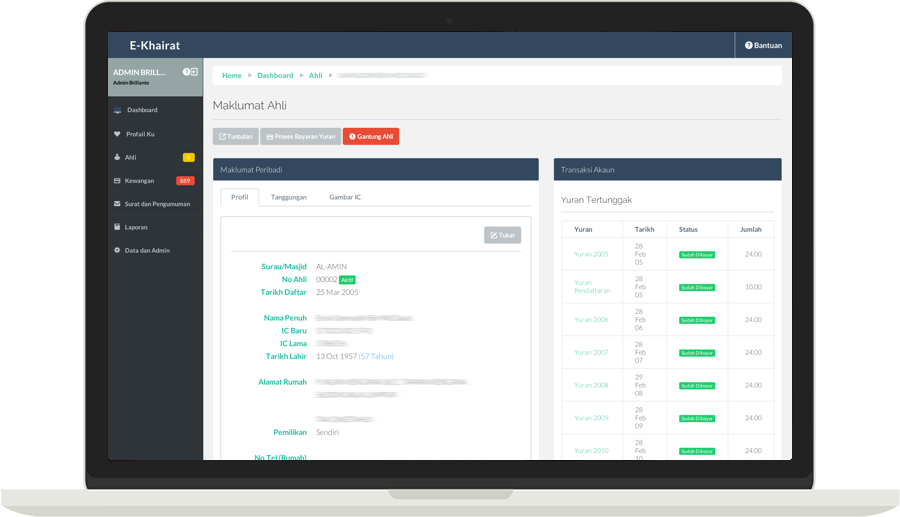The image size is (900, 517).
Task: Click the (57 Tahun) age link
Action: (376, 356)
